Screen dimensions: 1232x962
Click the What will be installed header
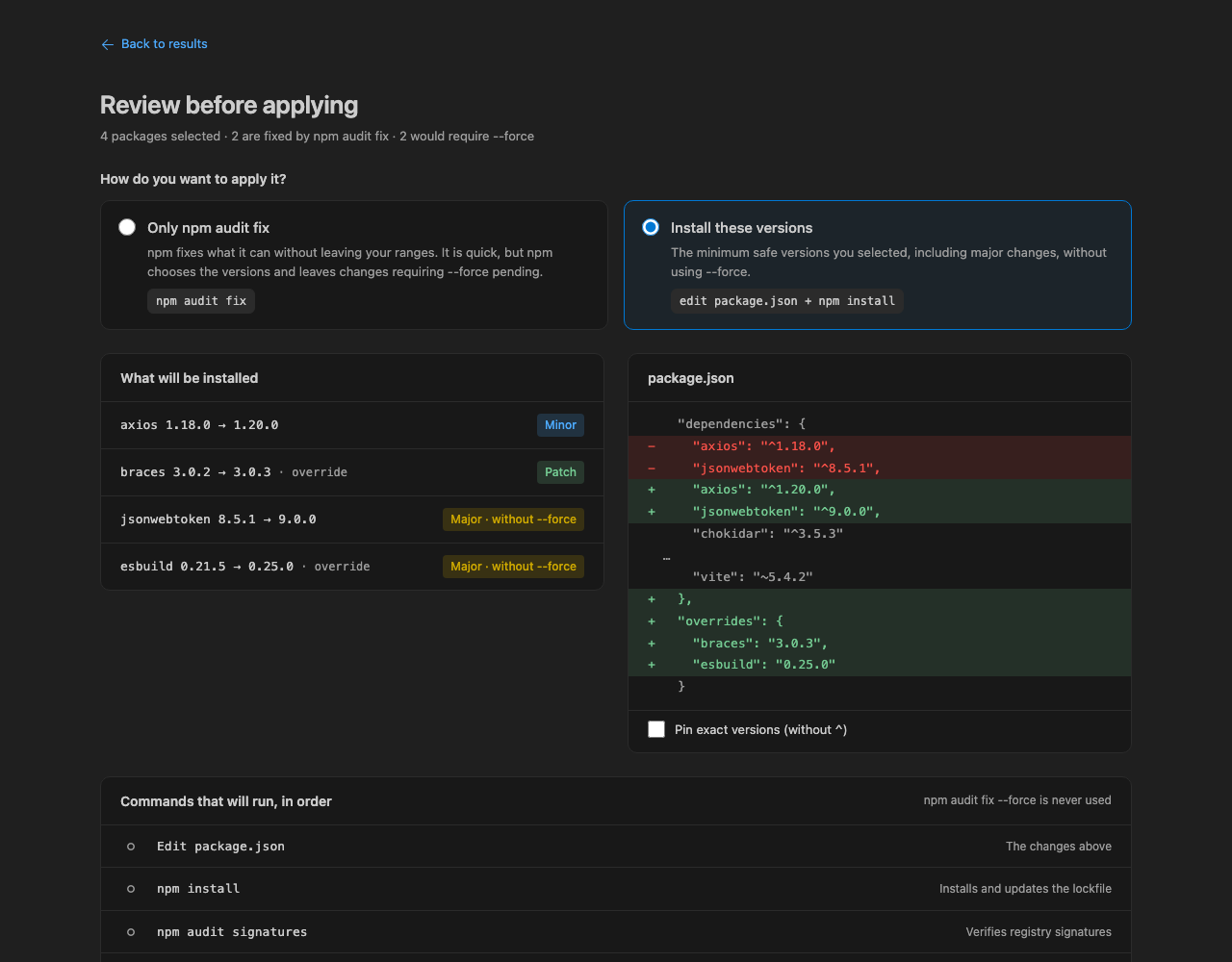click(352, 378)
